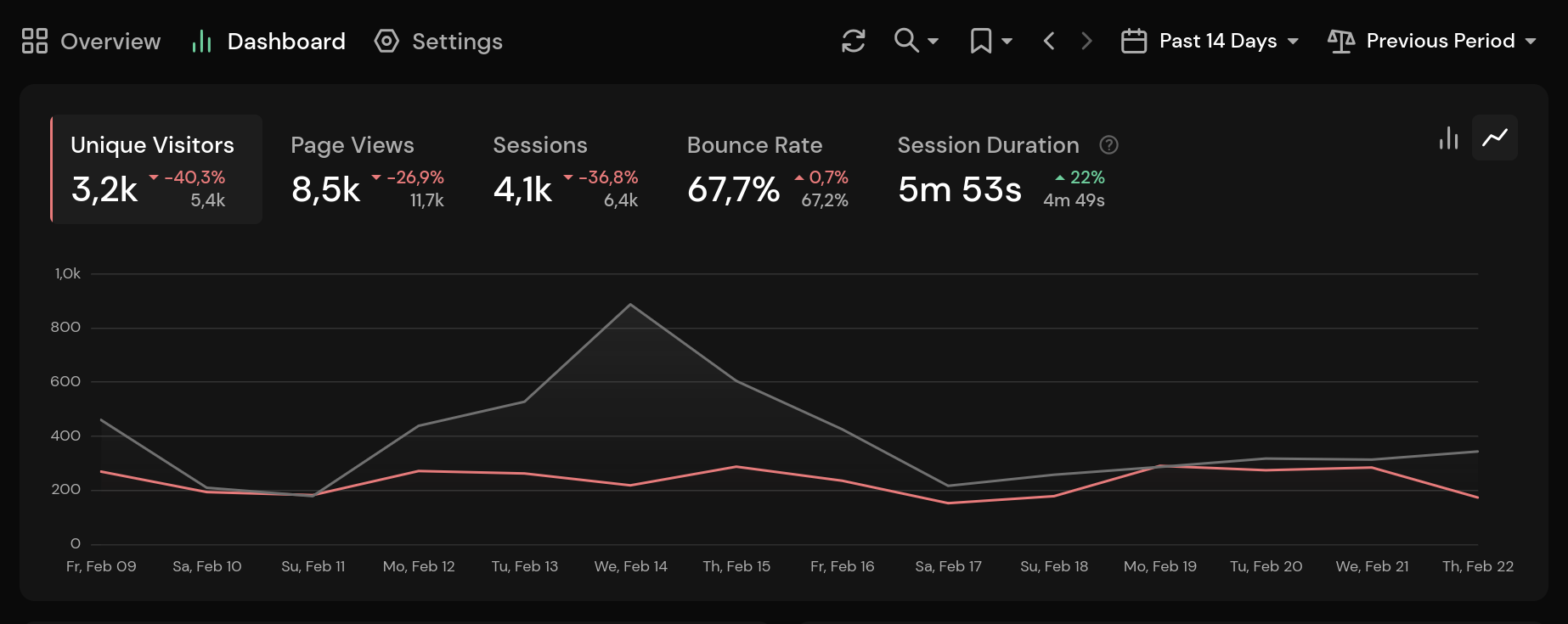Switch chart to line graph view
The image size is (1568, 624).
pos(1494,138)
